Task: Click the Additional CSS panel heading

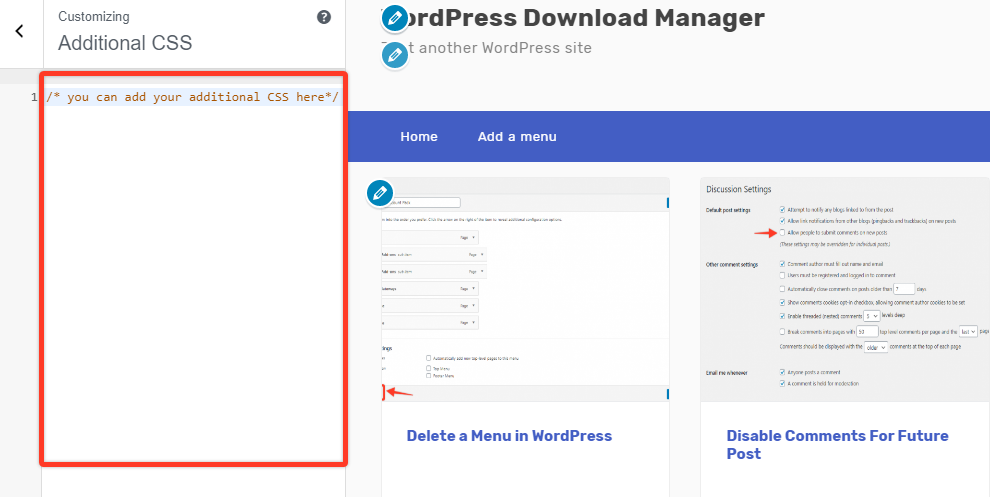Action: [x=125, y=43]
